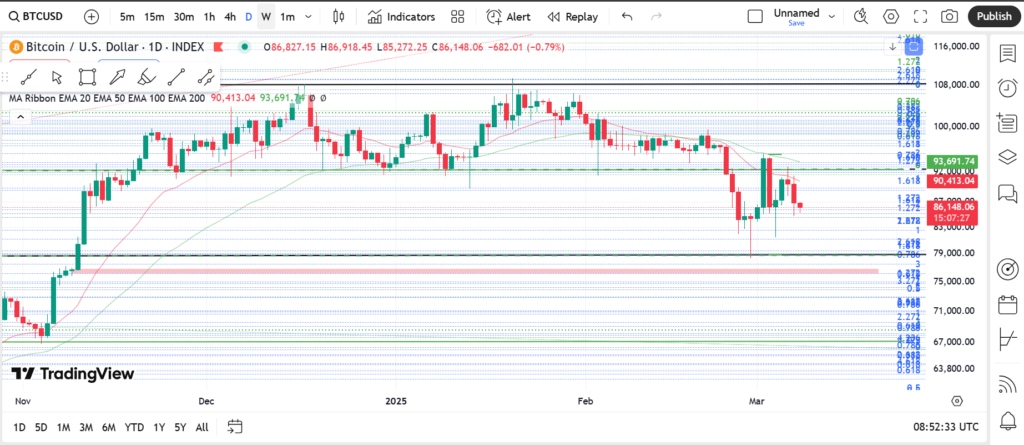This screenshot has height=445, width=1024.
Task: Select the 4h interval
Action: pyautogui.click(x=230, y=17)
